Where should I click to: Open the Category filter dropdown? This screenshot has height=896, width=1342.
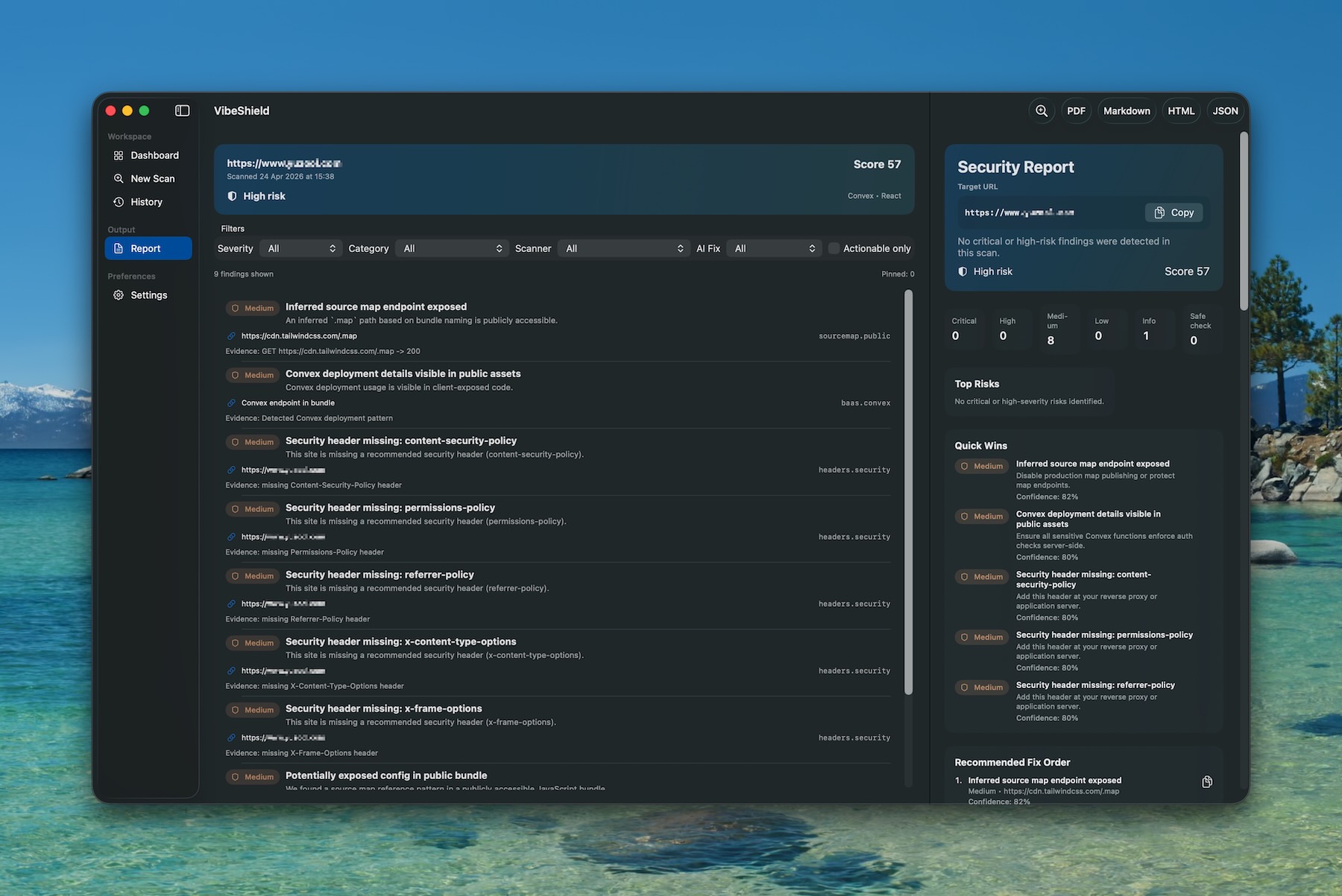tap(451, 248)
